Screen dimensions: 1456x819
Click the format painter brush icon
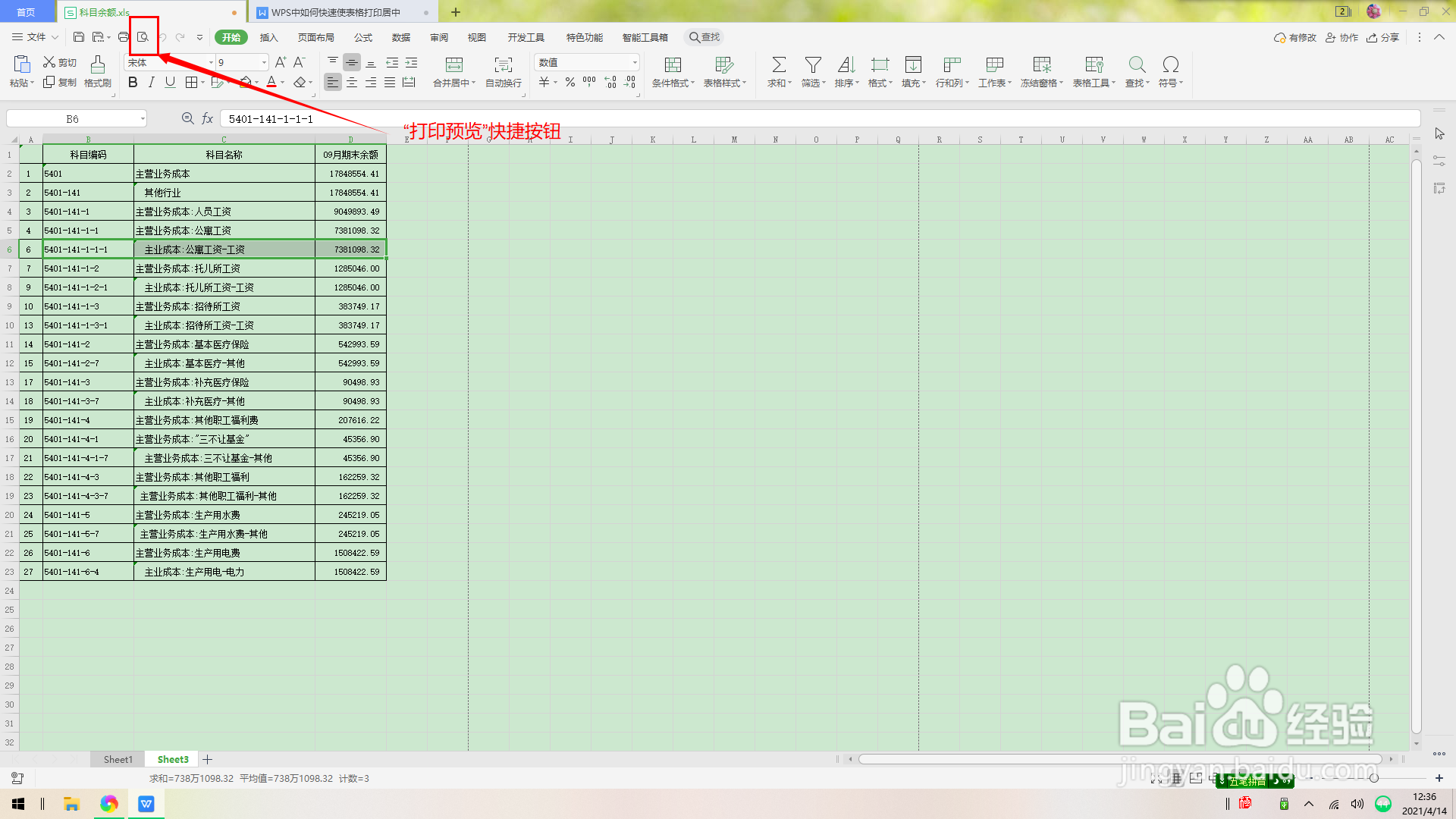pos(98,65)
